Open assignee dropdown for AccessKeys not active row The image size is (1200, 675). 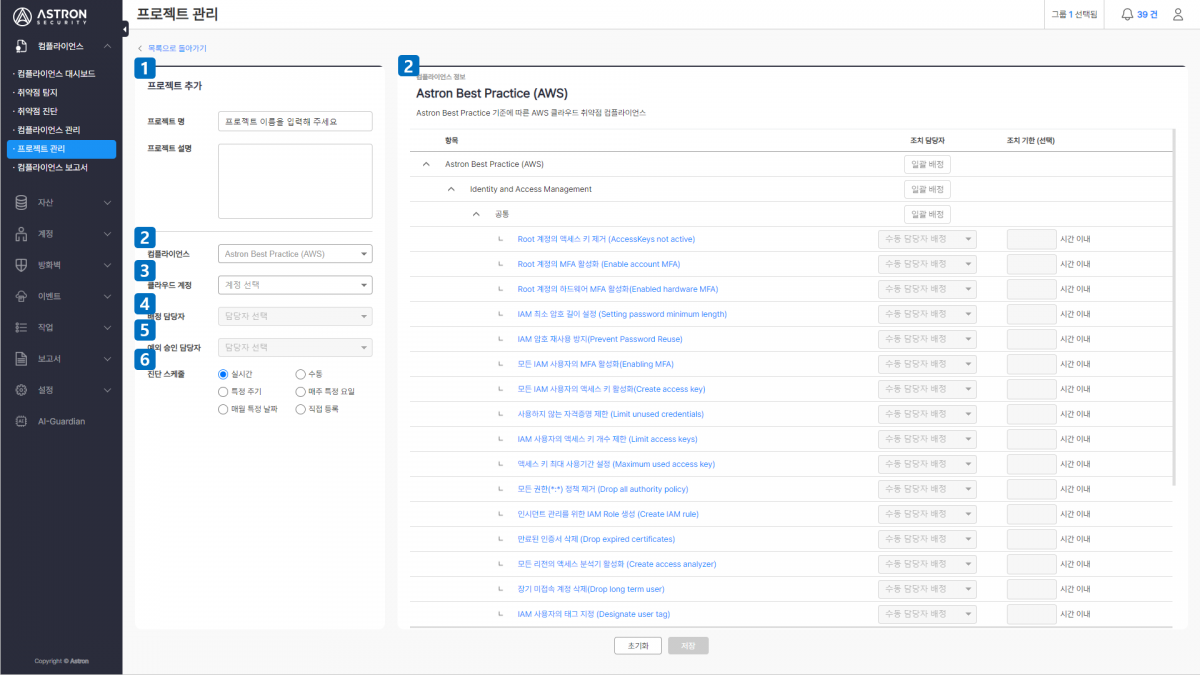coord(927,239)
